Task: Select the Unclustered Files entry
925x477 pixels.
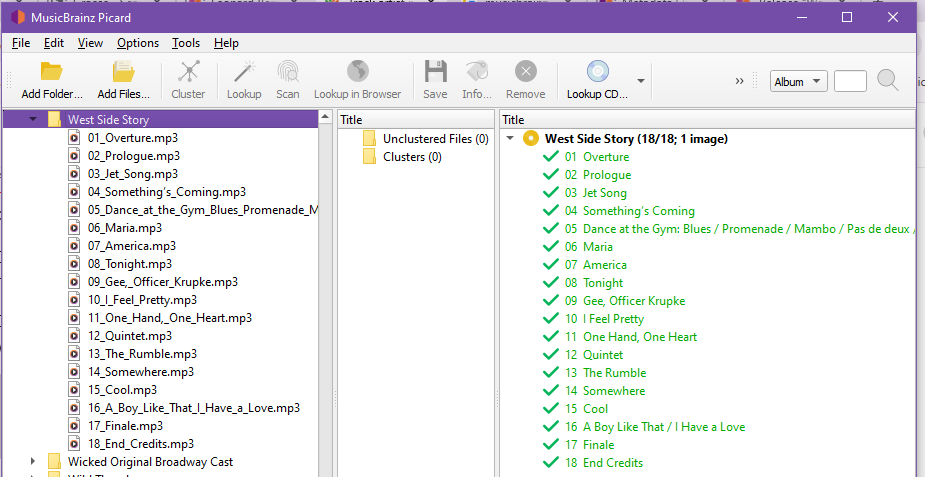Action: [x=435, y=139]
